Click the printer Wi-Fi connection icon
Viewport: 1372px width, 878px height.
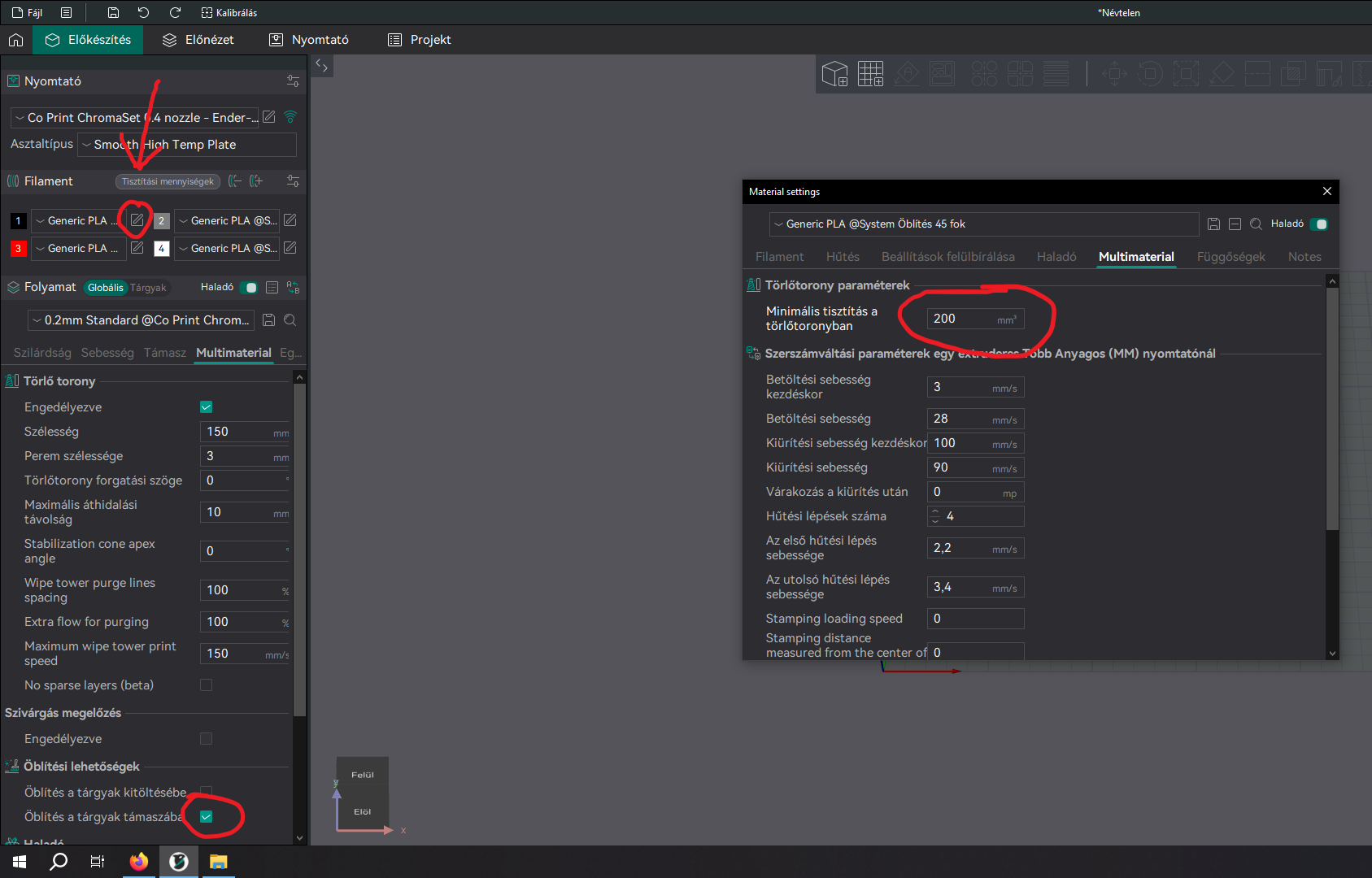point(290,117)
